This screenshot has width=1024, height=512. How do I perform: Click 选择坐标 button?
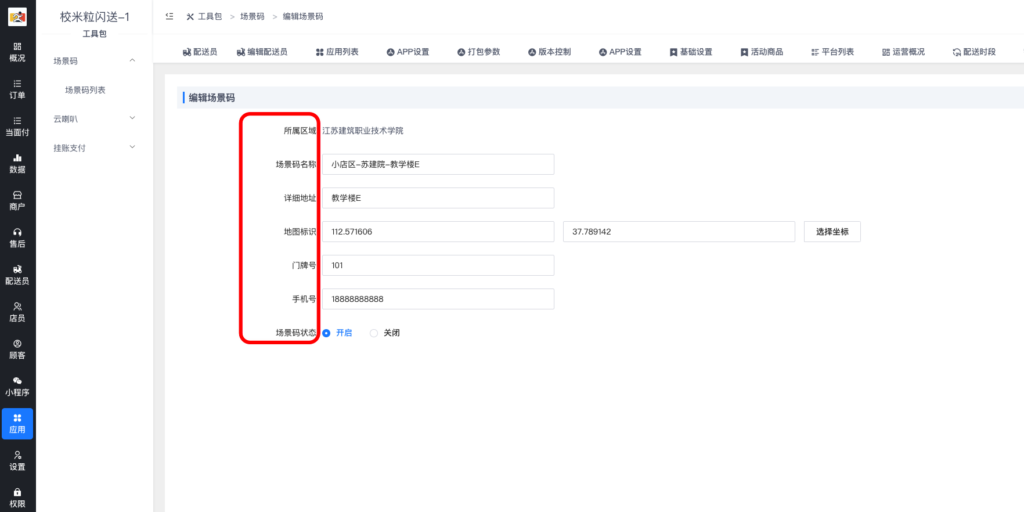click(x=832, y=232)
